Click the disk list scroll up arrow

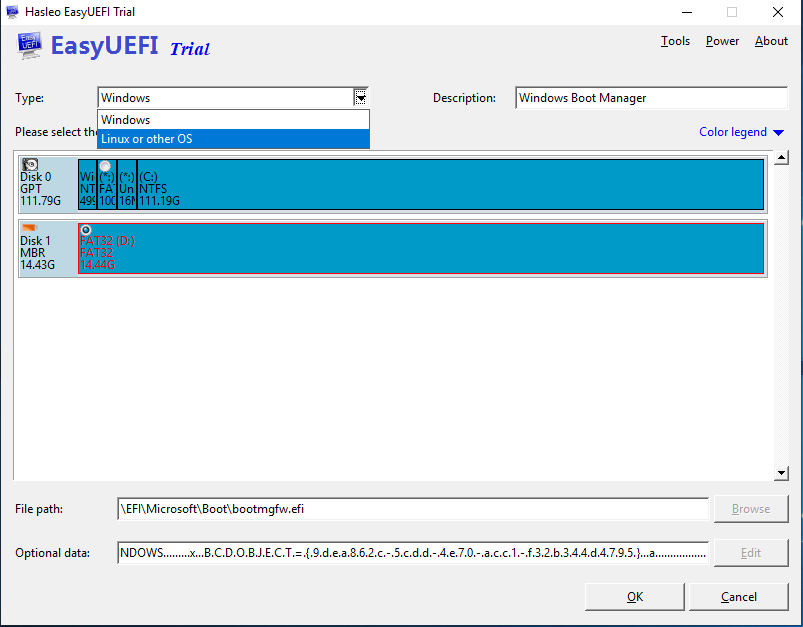click(x=781, y=158)
